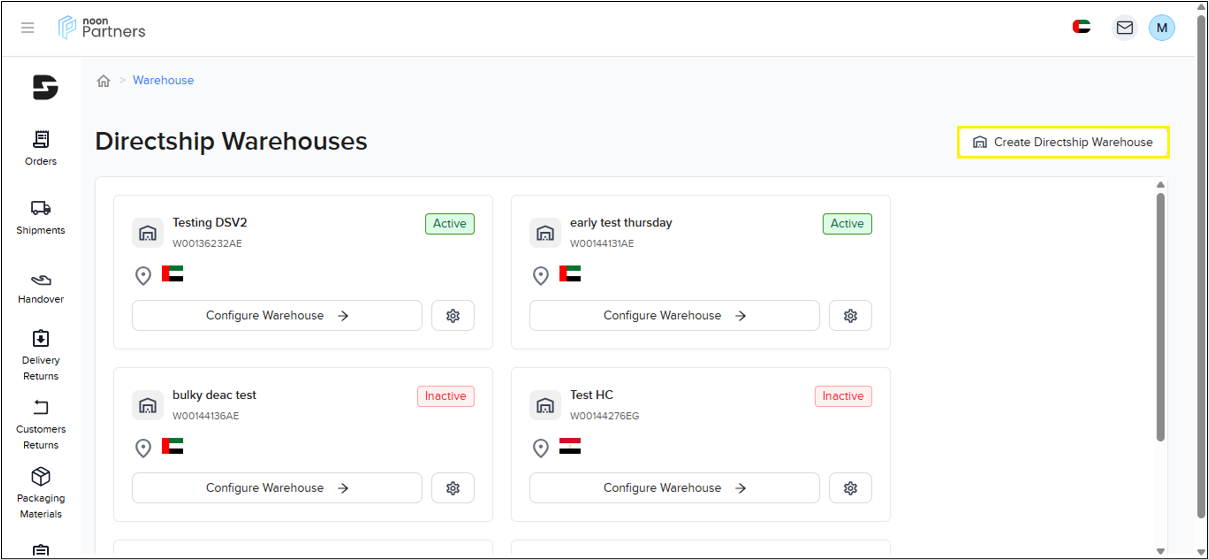Click the warehouse list scrollbar
This screenshot has height=559, width=1209.
[1160, 316]
